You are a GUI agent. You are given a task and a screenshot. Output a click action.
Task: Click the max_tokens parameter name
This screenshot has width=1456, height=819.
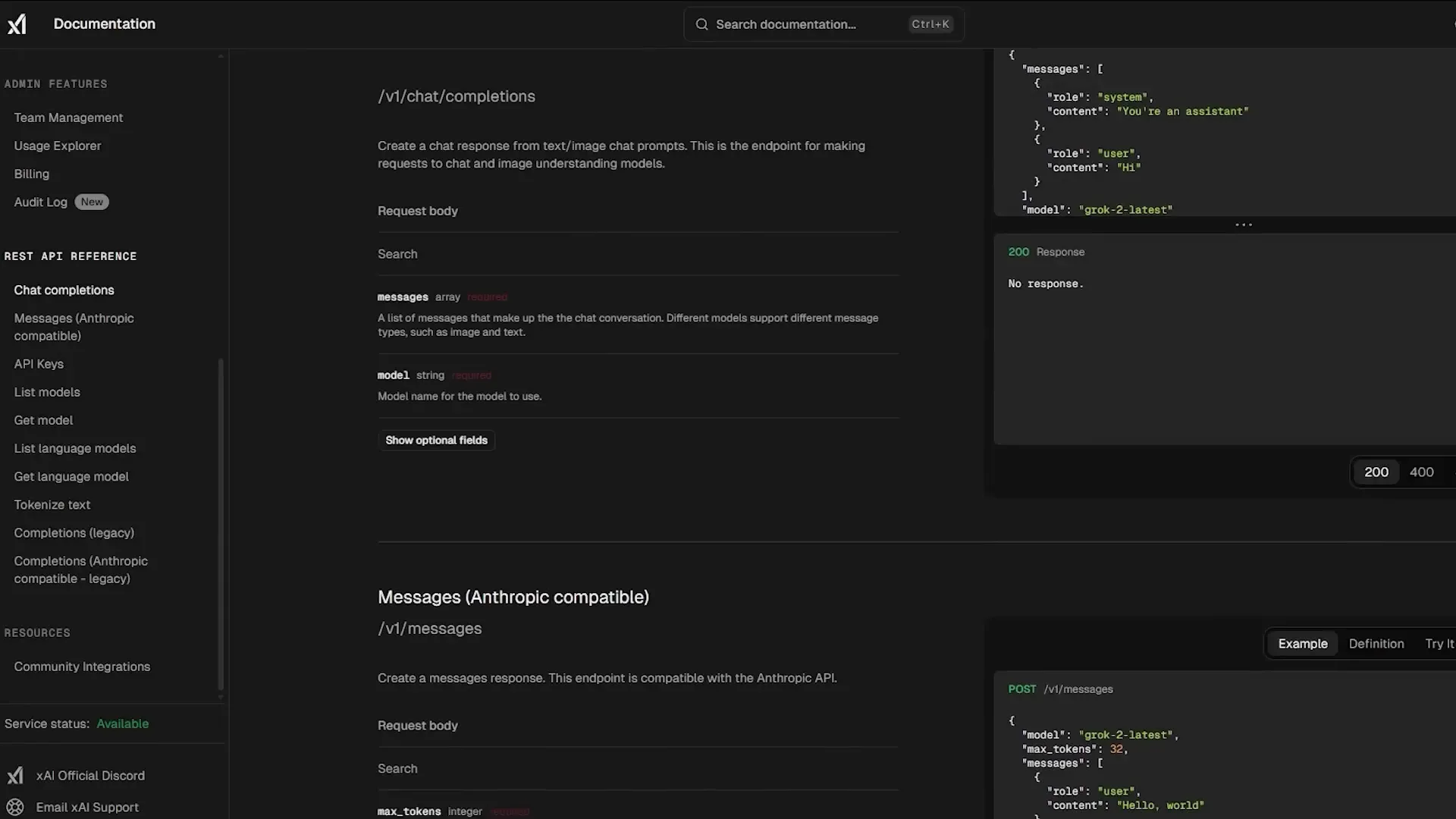[x=409, y=811]
